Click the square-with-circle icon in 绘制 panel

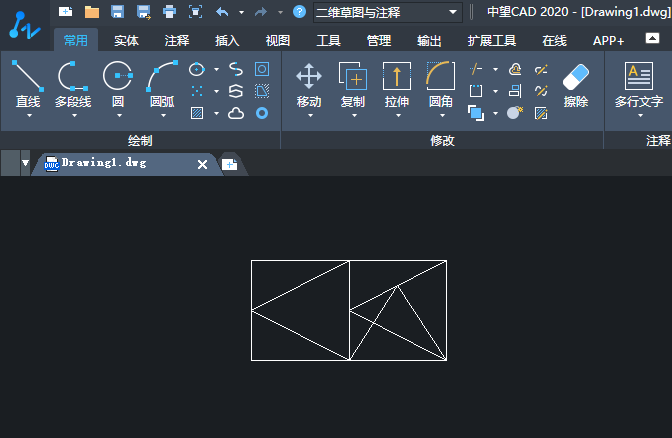pyautogui.click(x=262, y=69)
